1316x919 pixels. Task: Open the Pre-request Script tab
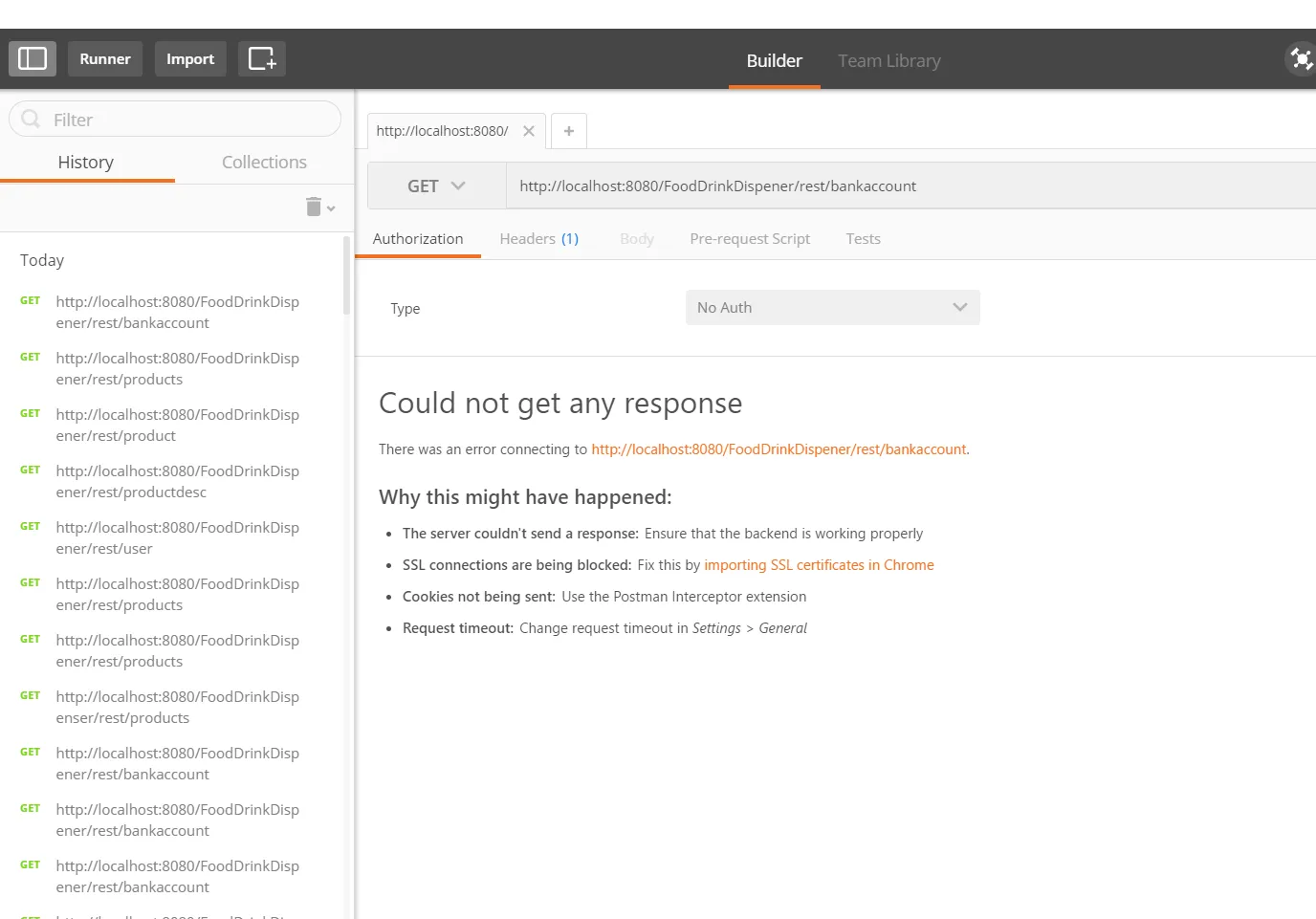point(749,238)
